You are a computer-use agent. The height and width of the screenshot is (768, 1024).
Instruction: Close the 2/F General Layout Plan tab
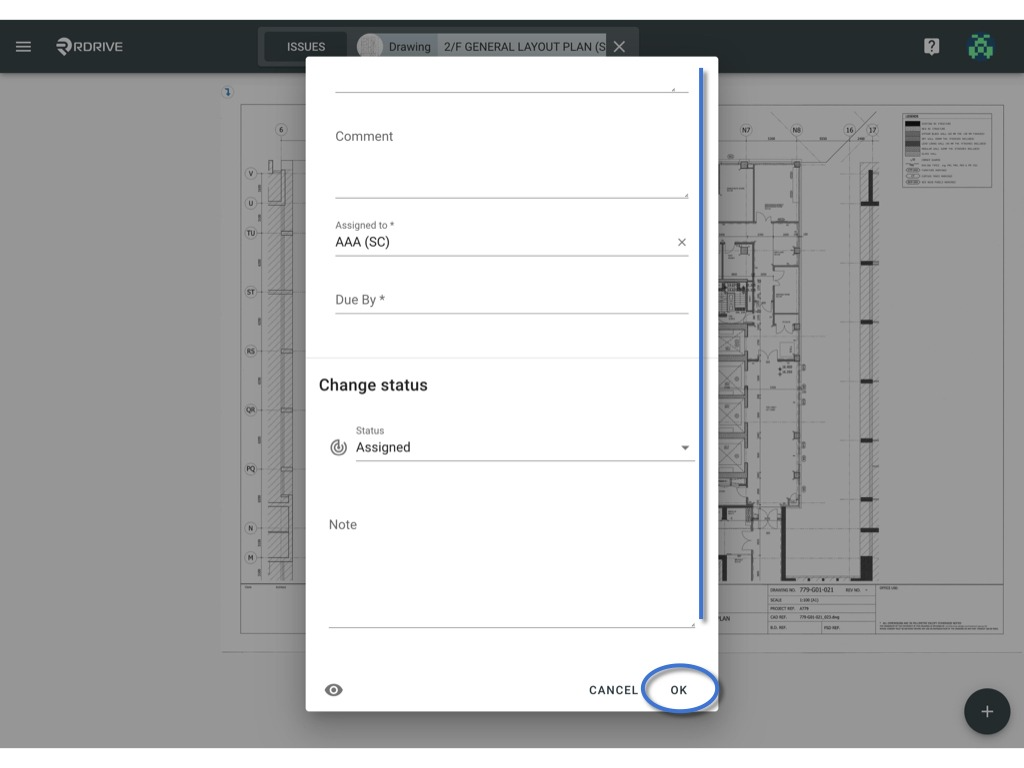pyautogui.click(x=619, y=46)
